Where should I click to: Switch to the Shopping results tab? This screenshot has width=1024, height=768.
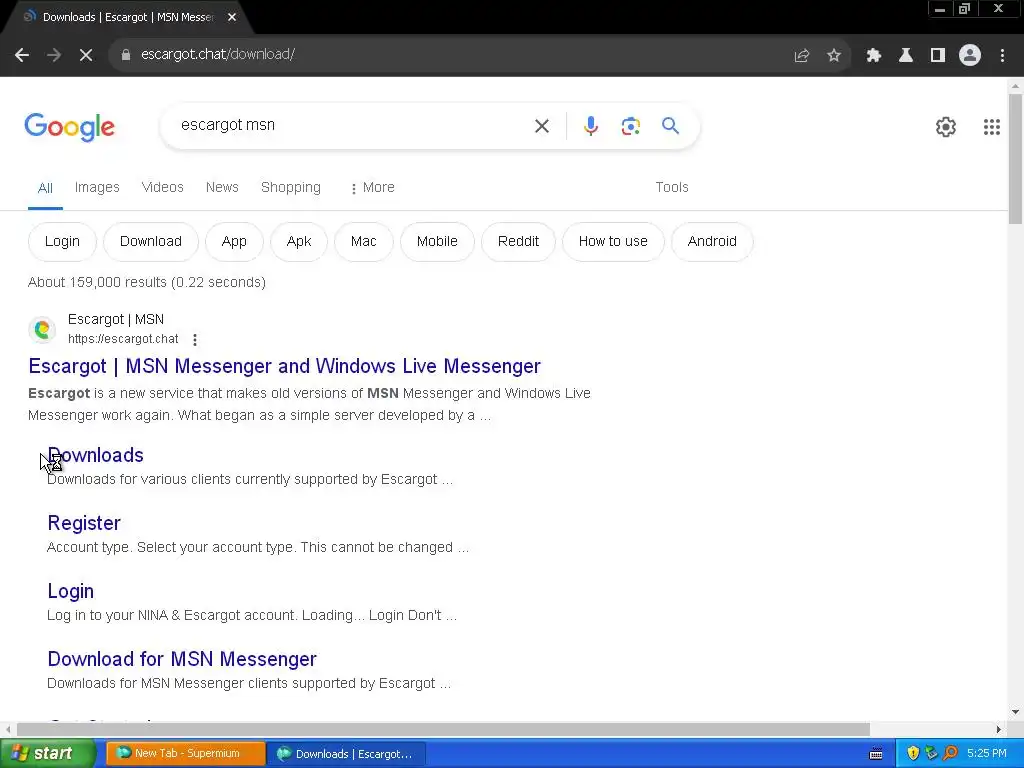click(291, 187)
